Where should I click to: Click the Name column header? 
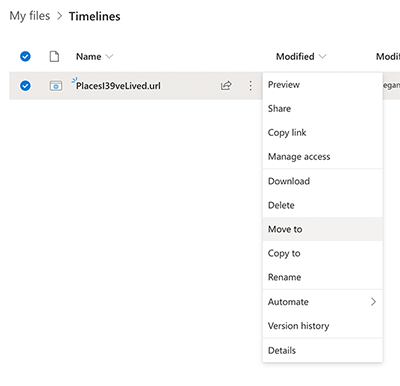click(89, 57)
